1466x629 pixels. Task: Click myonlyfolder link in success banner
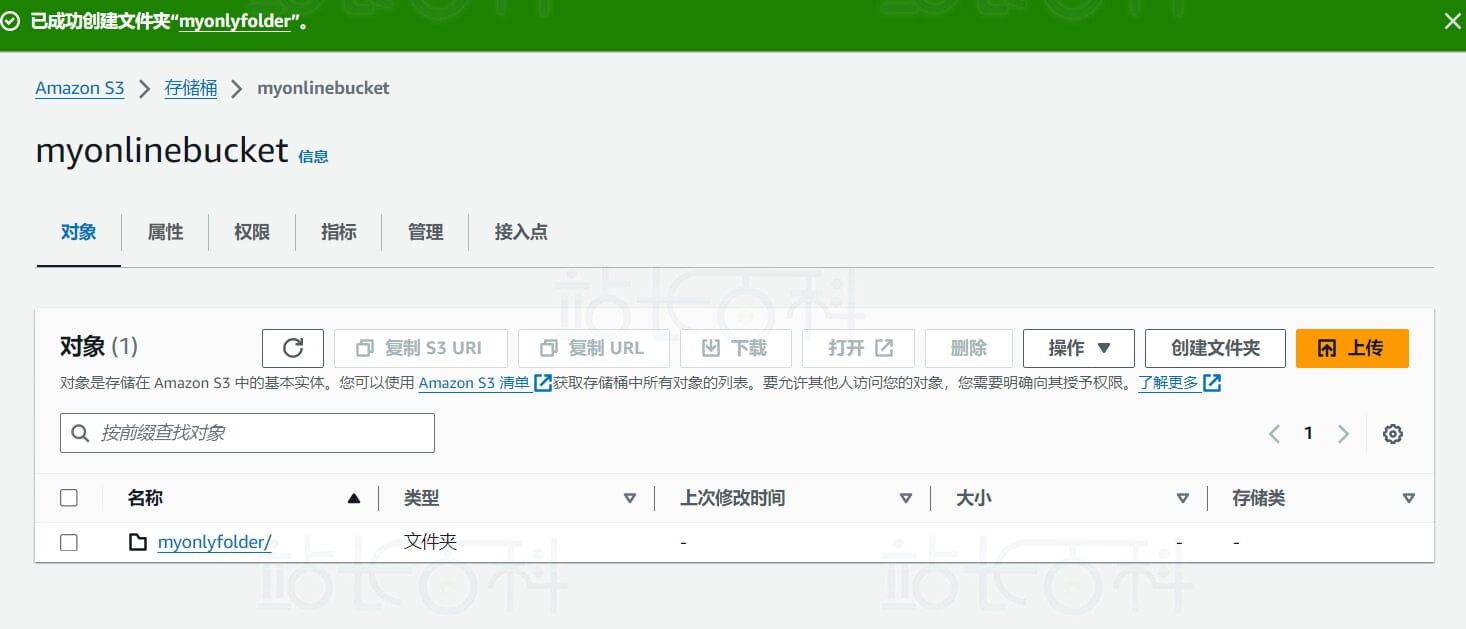[x=235, y=22]
